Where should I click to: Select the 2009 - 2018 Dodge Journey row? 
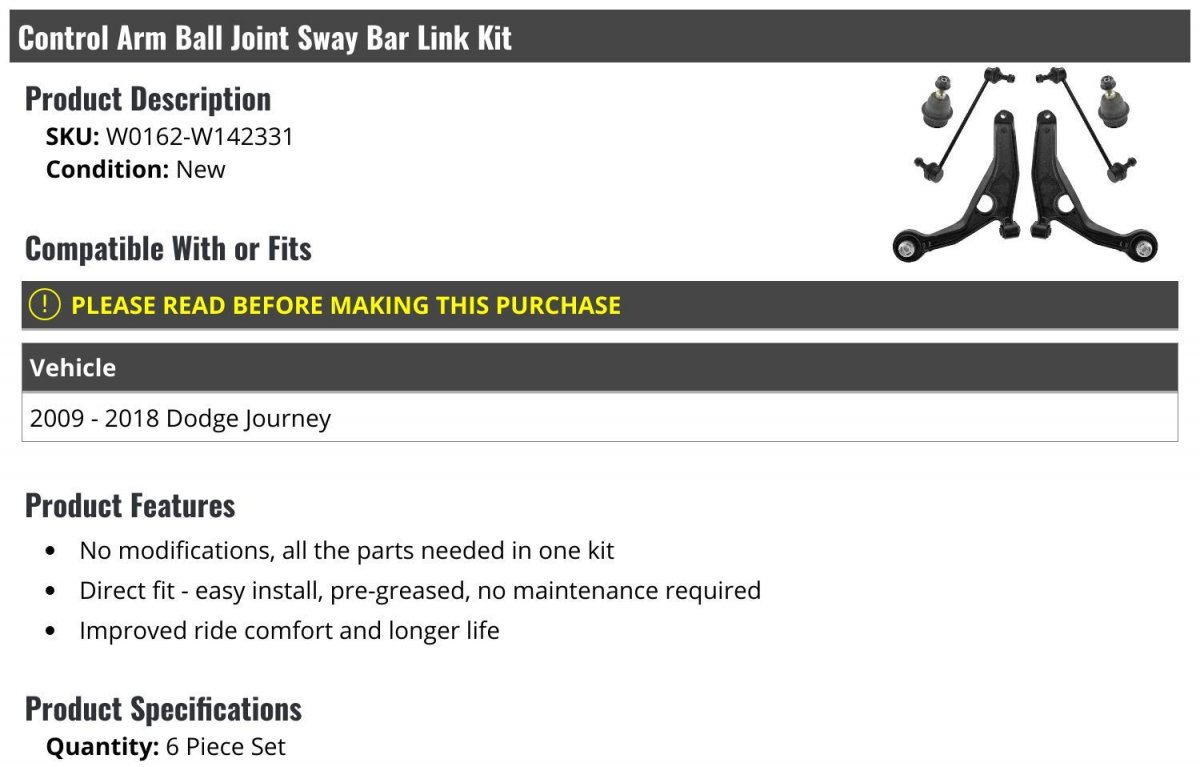(600, 417)
